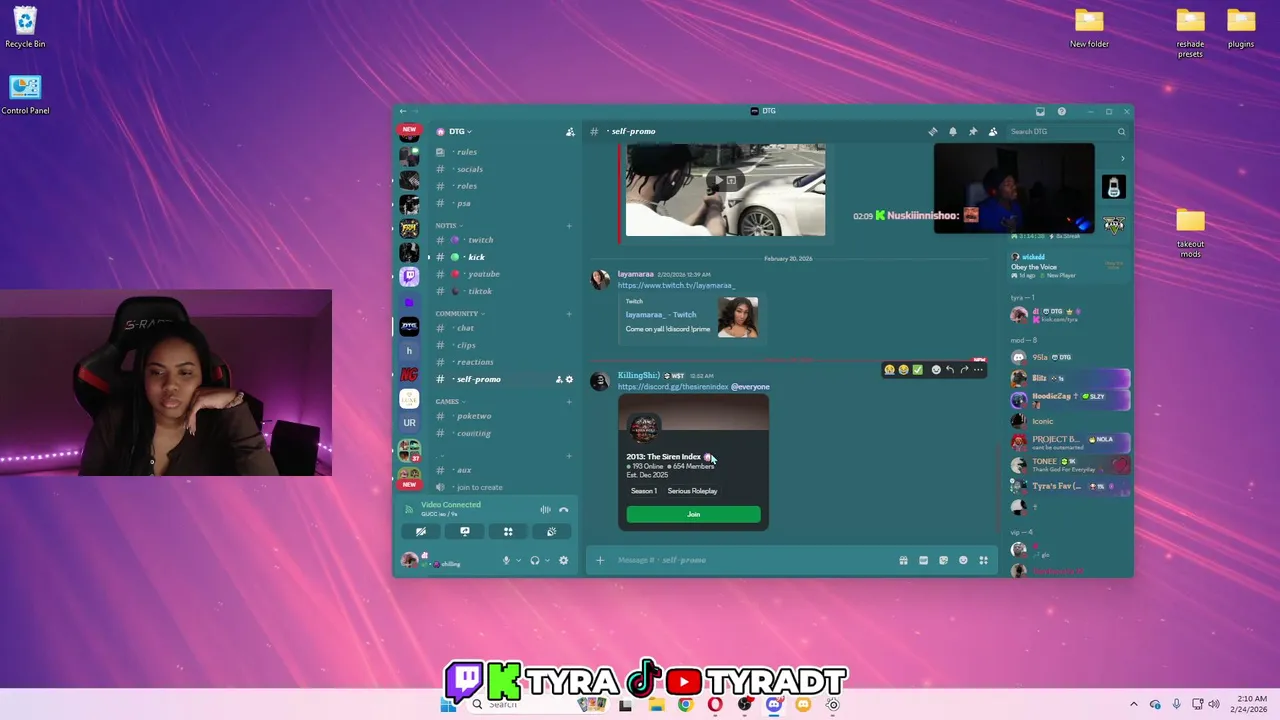Click invite people icon beside DTG
1280x720 pixels.
tap(570, 131)
